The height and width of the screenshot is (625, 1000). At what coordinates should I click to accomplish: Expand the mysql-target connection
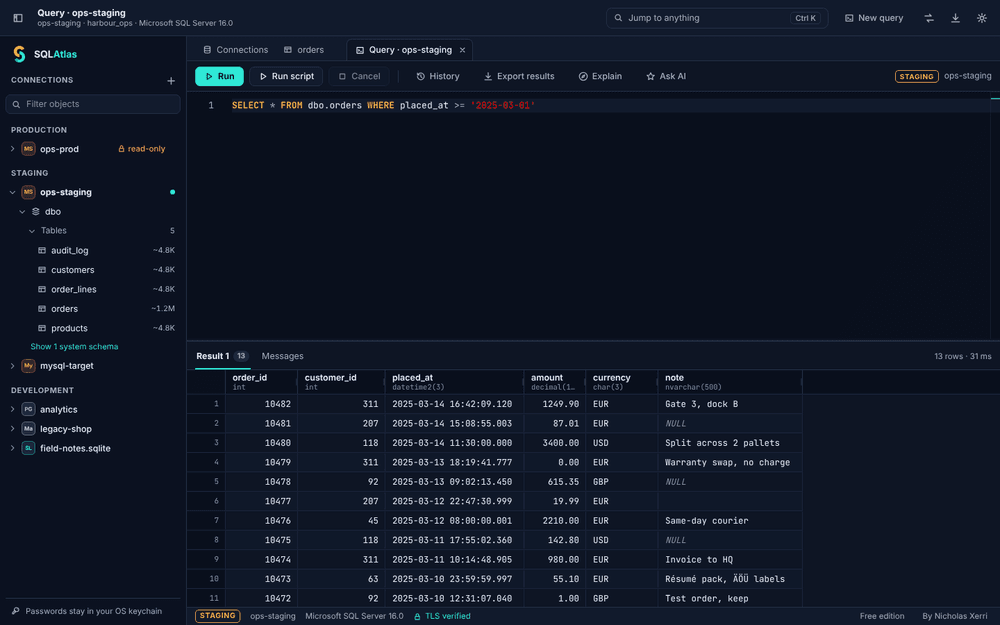click(12, 366)
